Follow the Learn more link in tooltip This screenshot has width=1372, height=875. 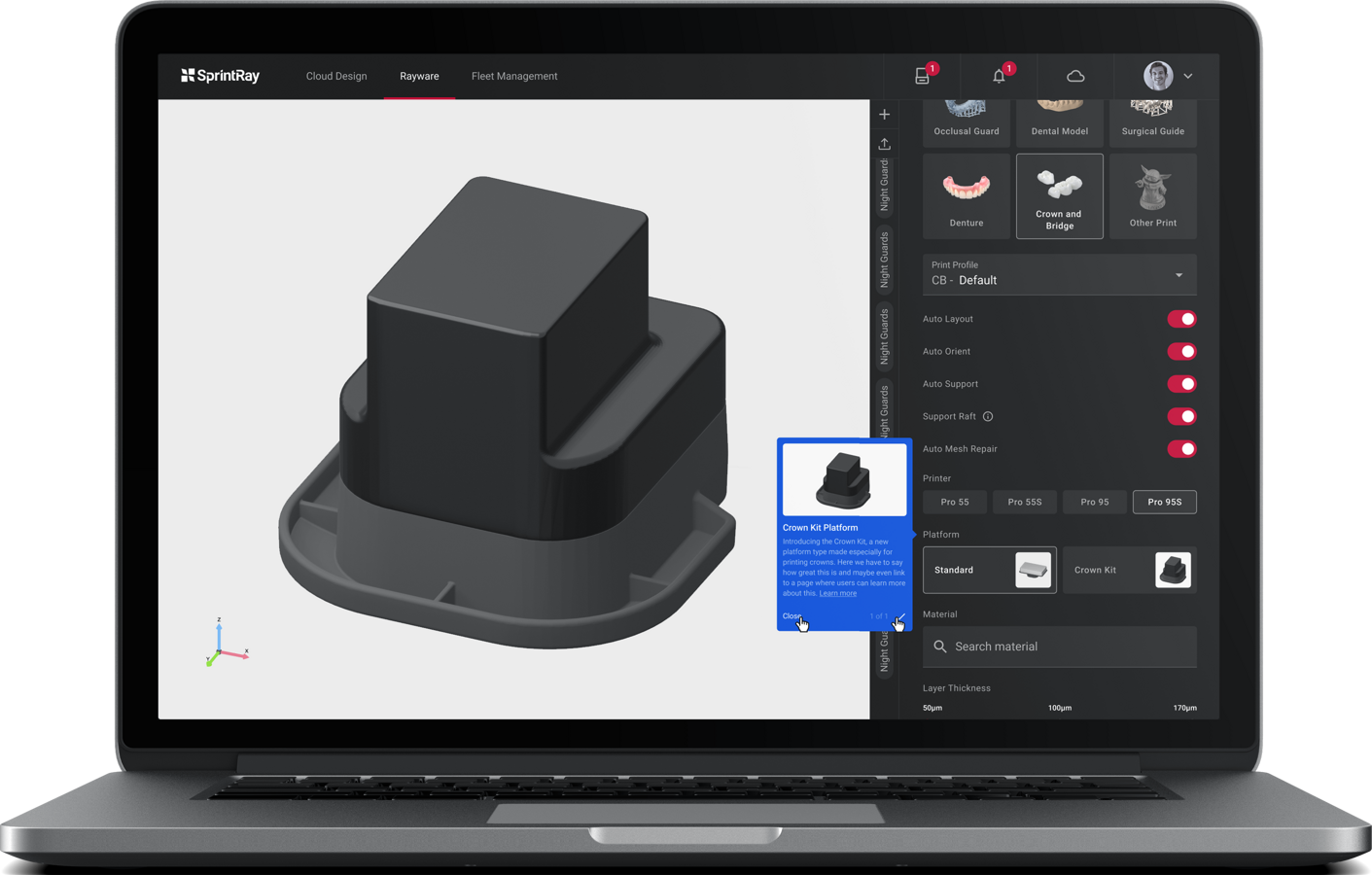(837, 593)
